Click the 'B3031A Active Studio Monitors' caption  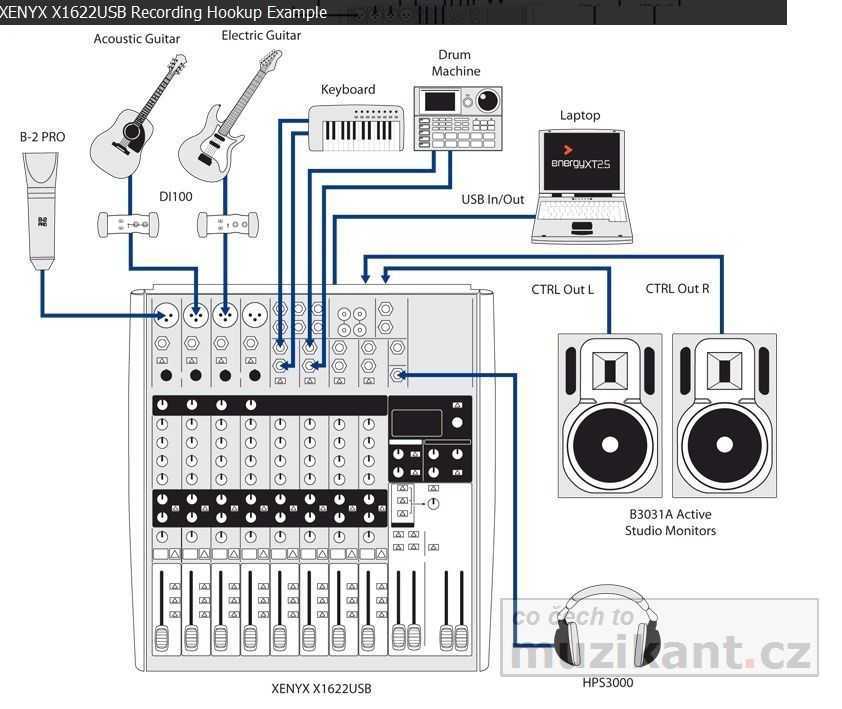pos(670,522)
